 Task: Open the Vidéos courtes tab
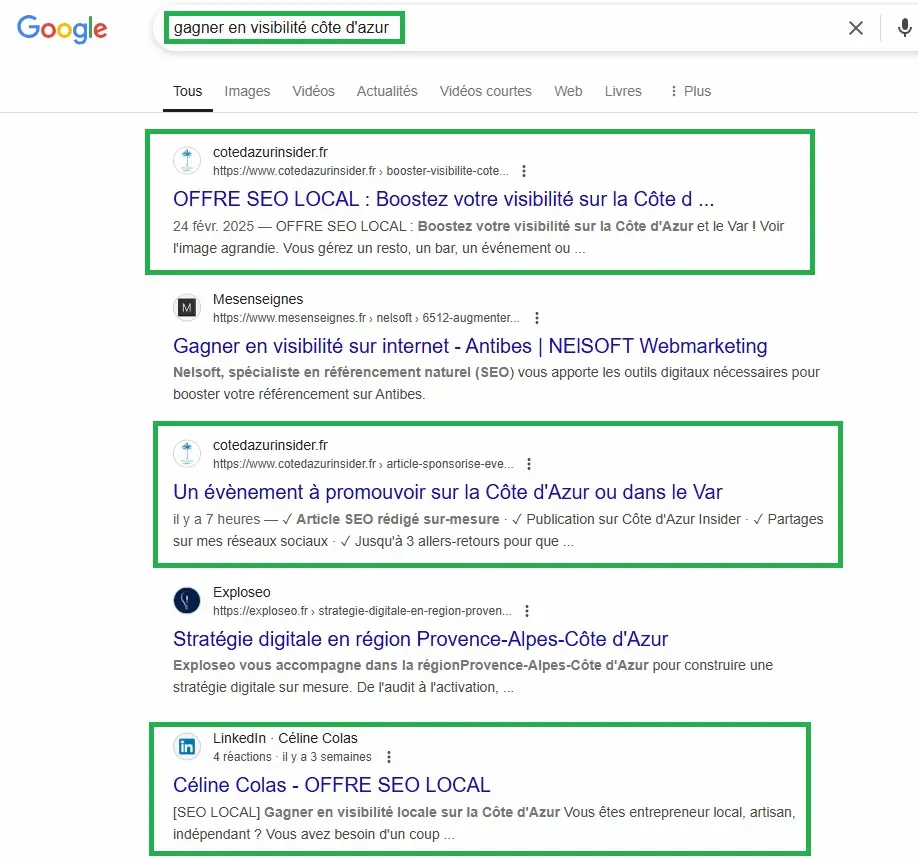[x=485, y=91]
